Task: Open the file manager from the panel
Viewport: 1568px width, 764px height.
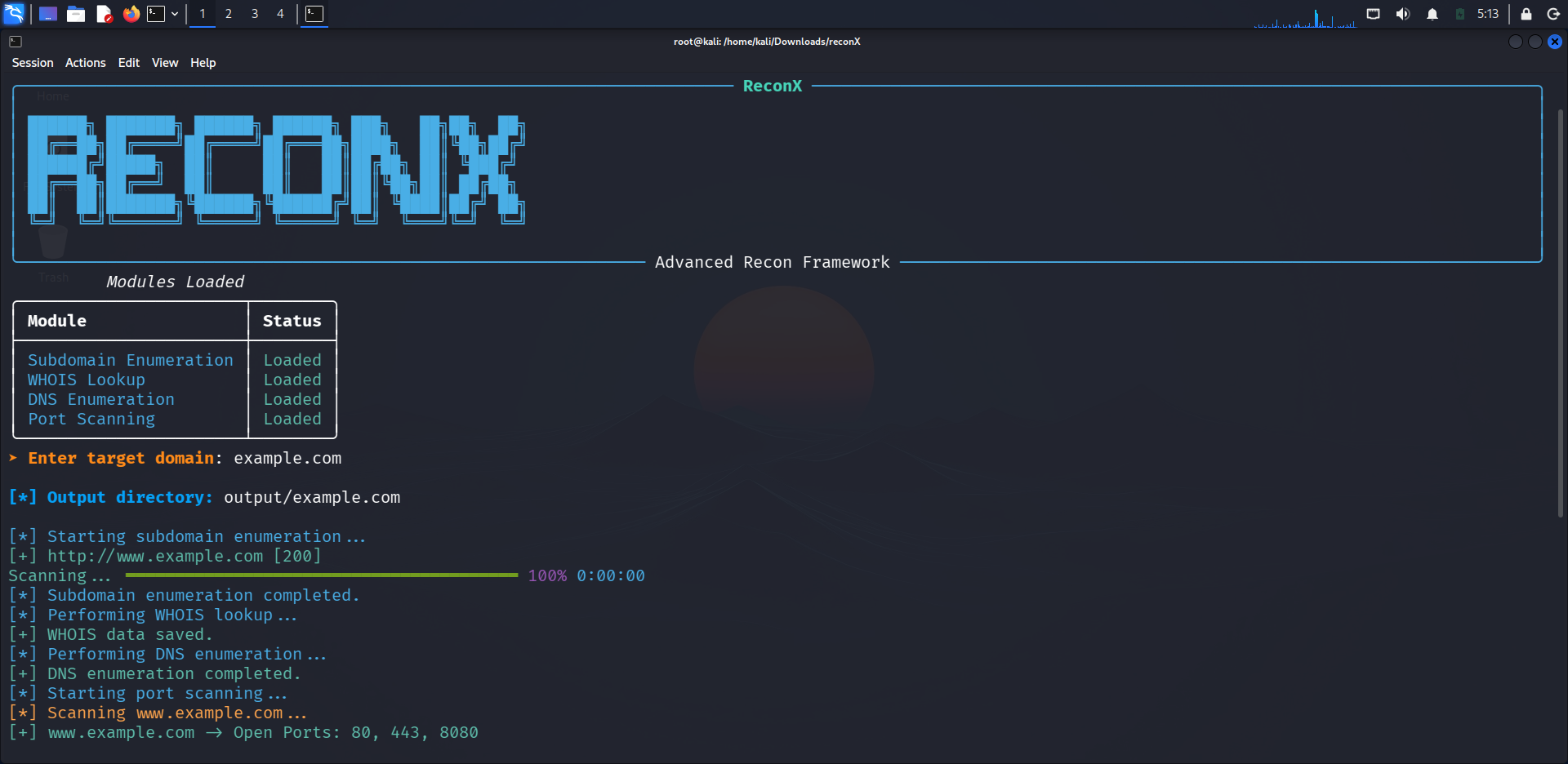Action: (76, 14)
